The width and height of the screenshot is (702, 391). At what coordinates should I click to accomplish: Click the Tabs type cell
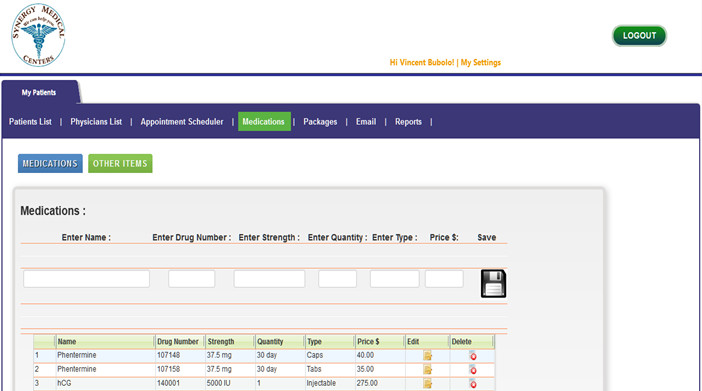click(x=330, y=370)
